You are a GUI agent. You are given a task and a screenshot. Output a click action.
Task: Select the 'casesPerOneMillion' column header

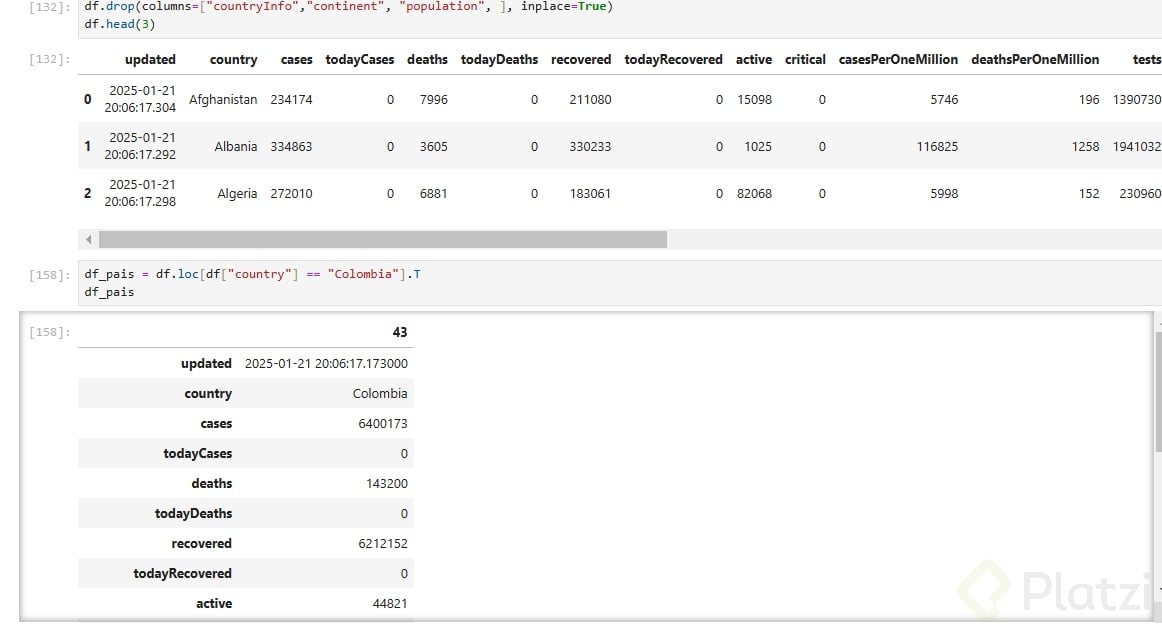[898, 59]
